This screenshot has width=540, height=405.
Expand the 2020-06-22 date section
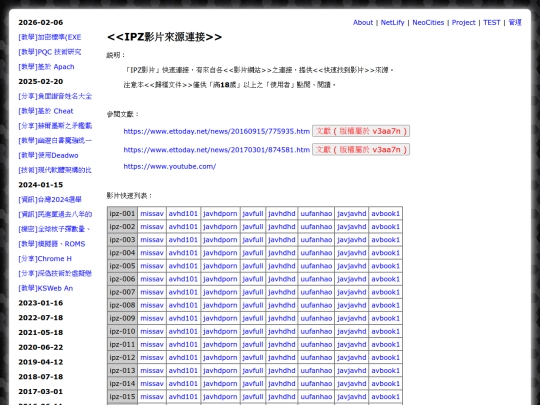41,347
